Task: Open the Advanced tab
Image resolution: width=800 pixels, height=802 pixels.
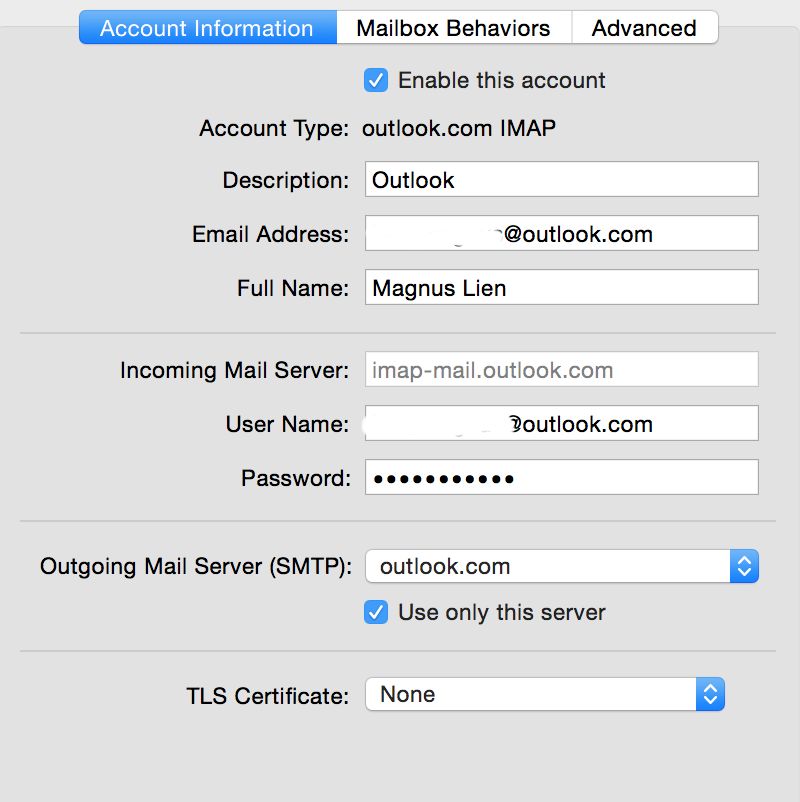Action: click(x=645, y=28)
